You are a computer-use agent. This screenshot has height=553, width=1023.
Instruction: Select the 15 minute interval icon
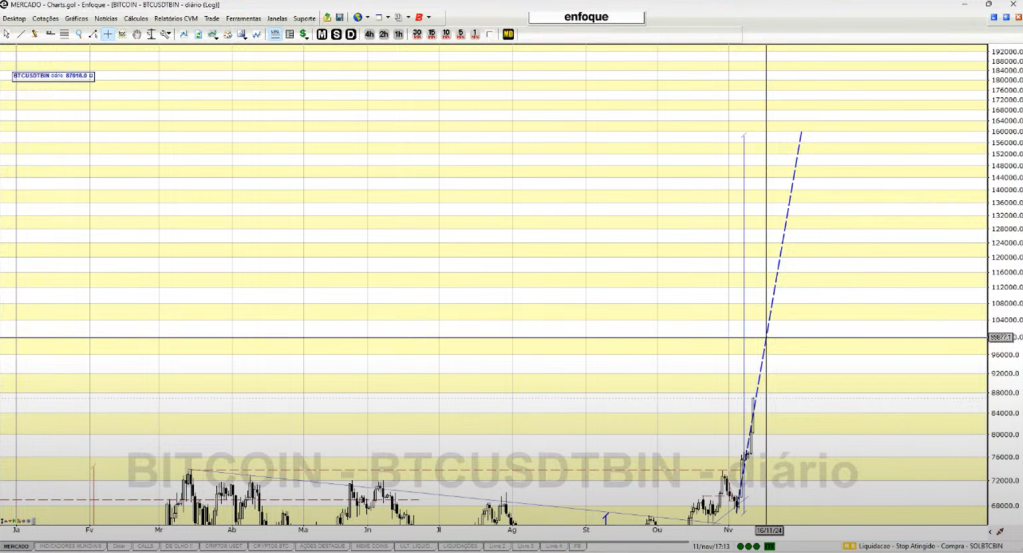[x=431, y=34]
